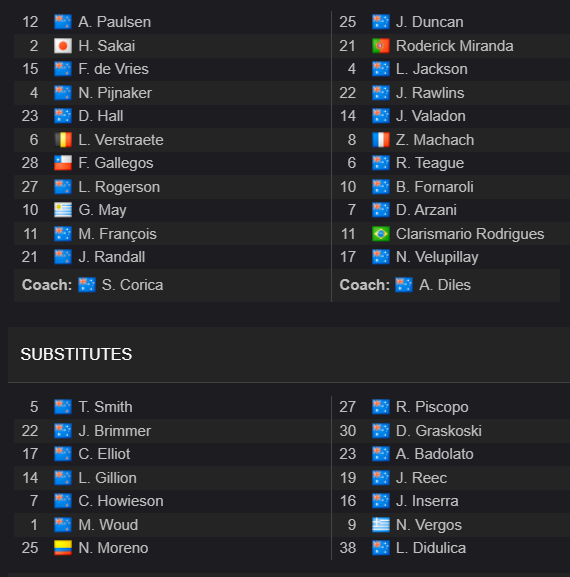This screenshot has width=570, height=577.
Task: Select substitute C. Howieson
Action: (121, 501)
